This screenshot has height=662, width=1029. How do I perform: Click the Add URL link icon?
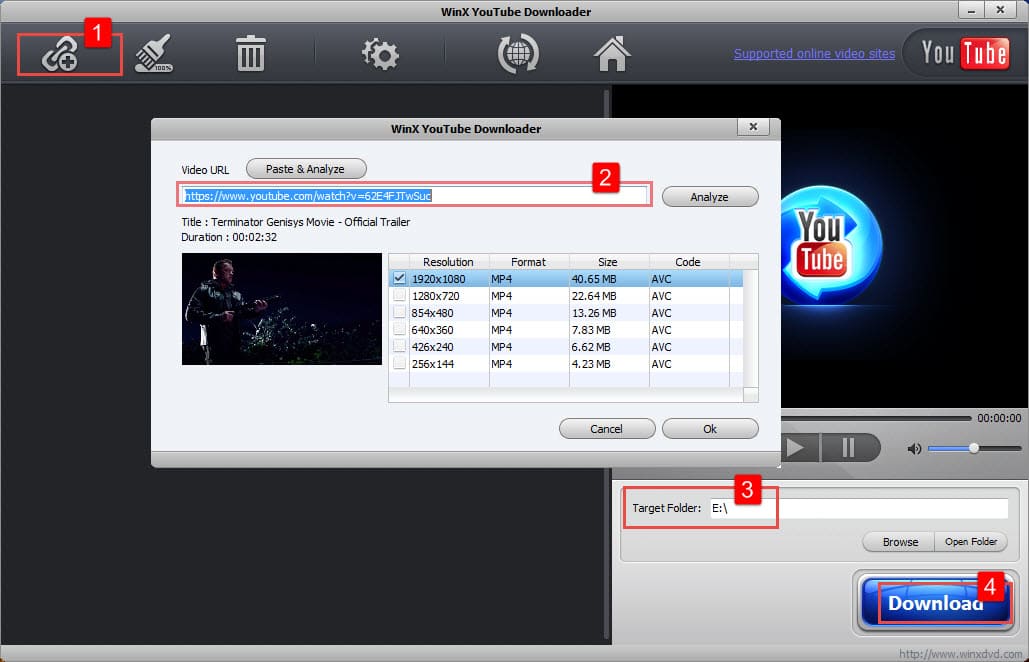pos(60,54)
